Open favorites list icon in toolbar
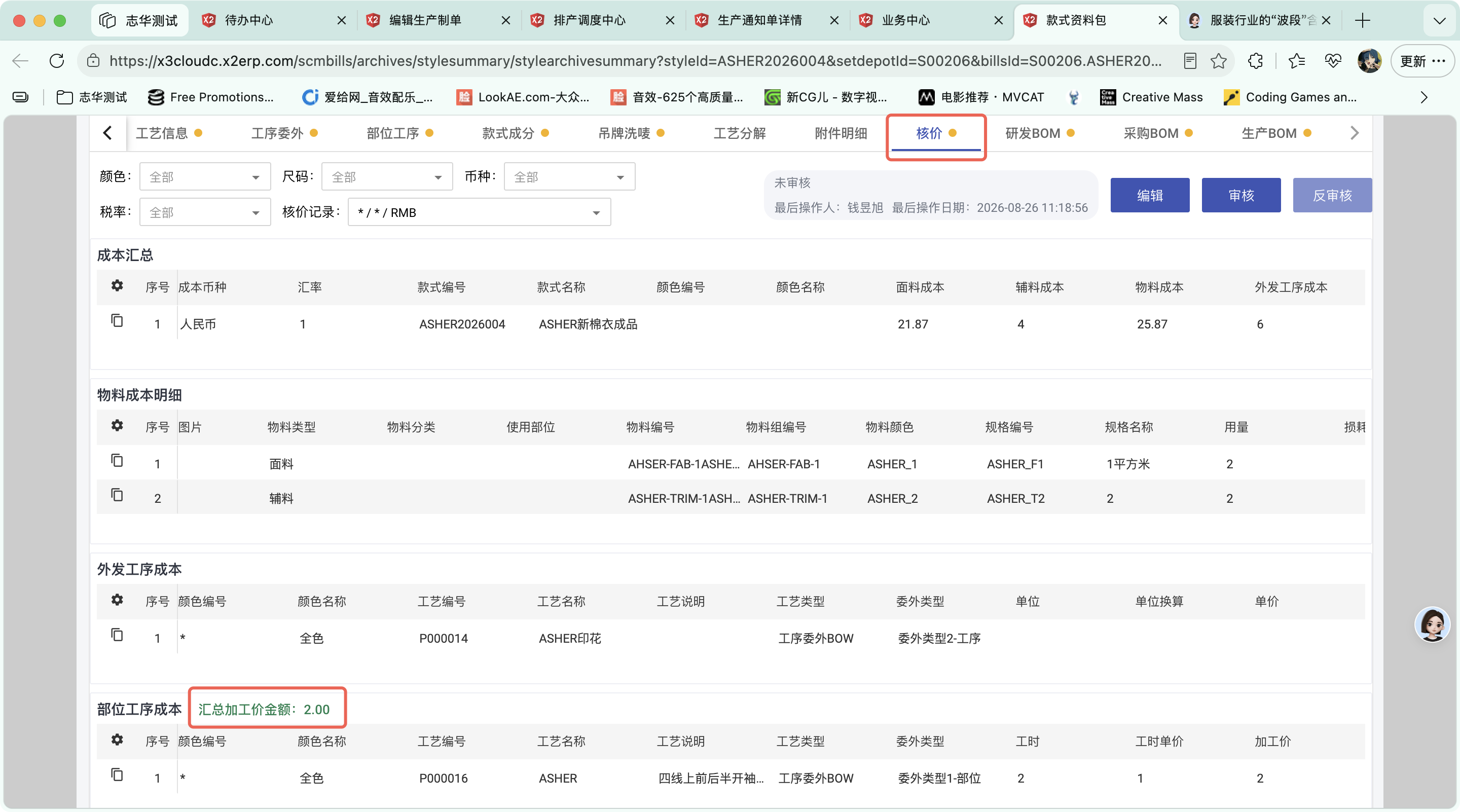The width and height of the screenshot is (1460, 812). 1296,61
